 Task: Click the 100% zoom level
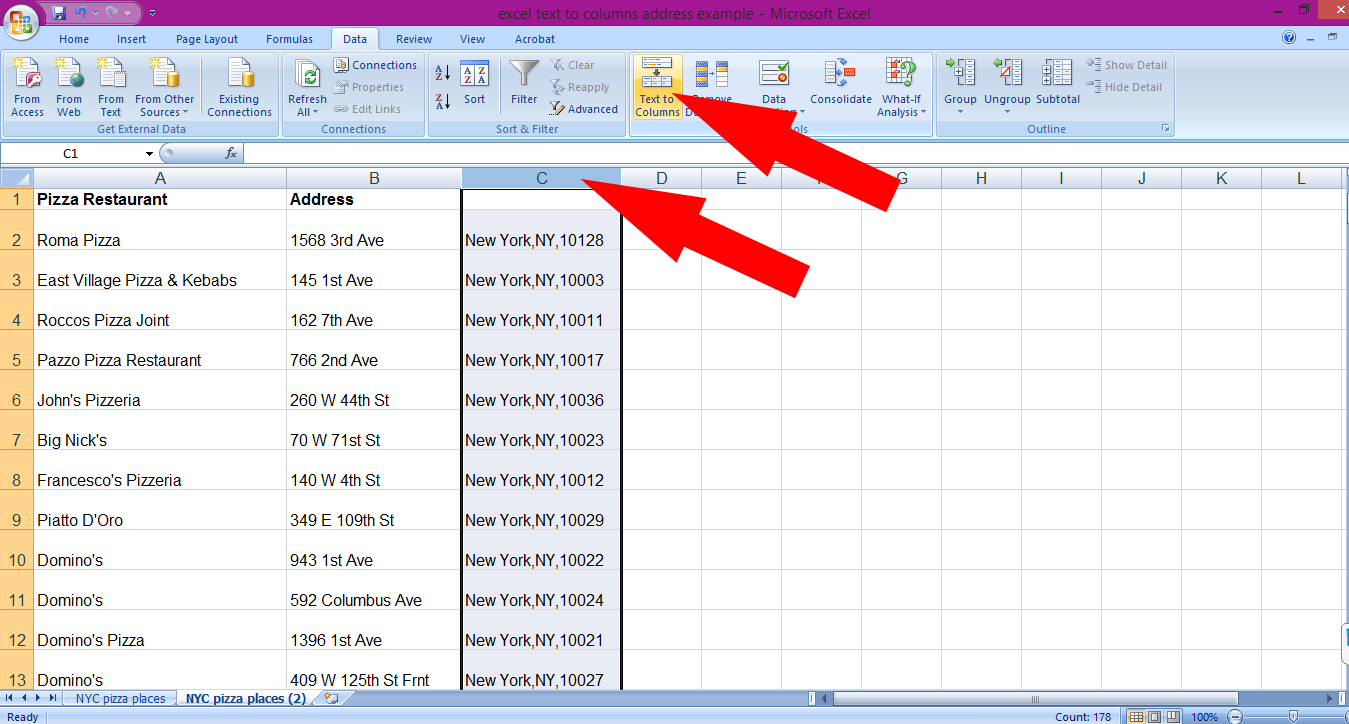(1205, 717)
